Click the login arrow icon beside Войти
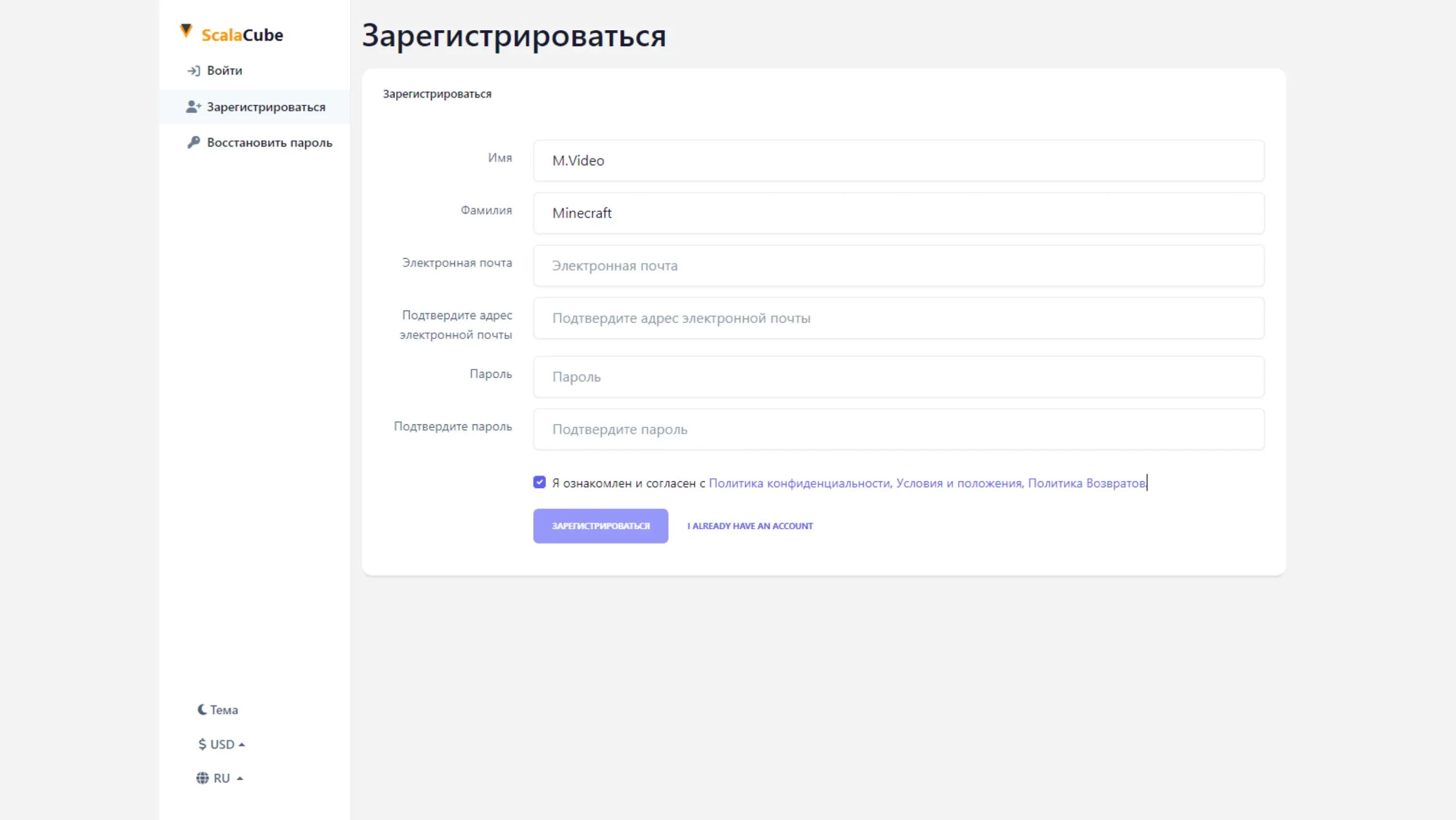This screenshot has height=820, width=1456. [x=193, y=71]
